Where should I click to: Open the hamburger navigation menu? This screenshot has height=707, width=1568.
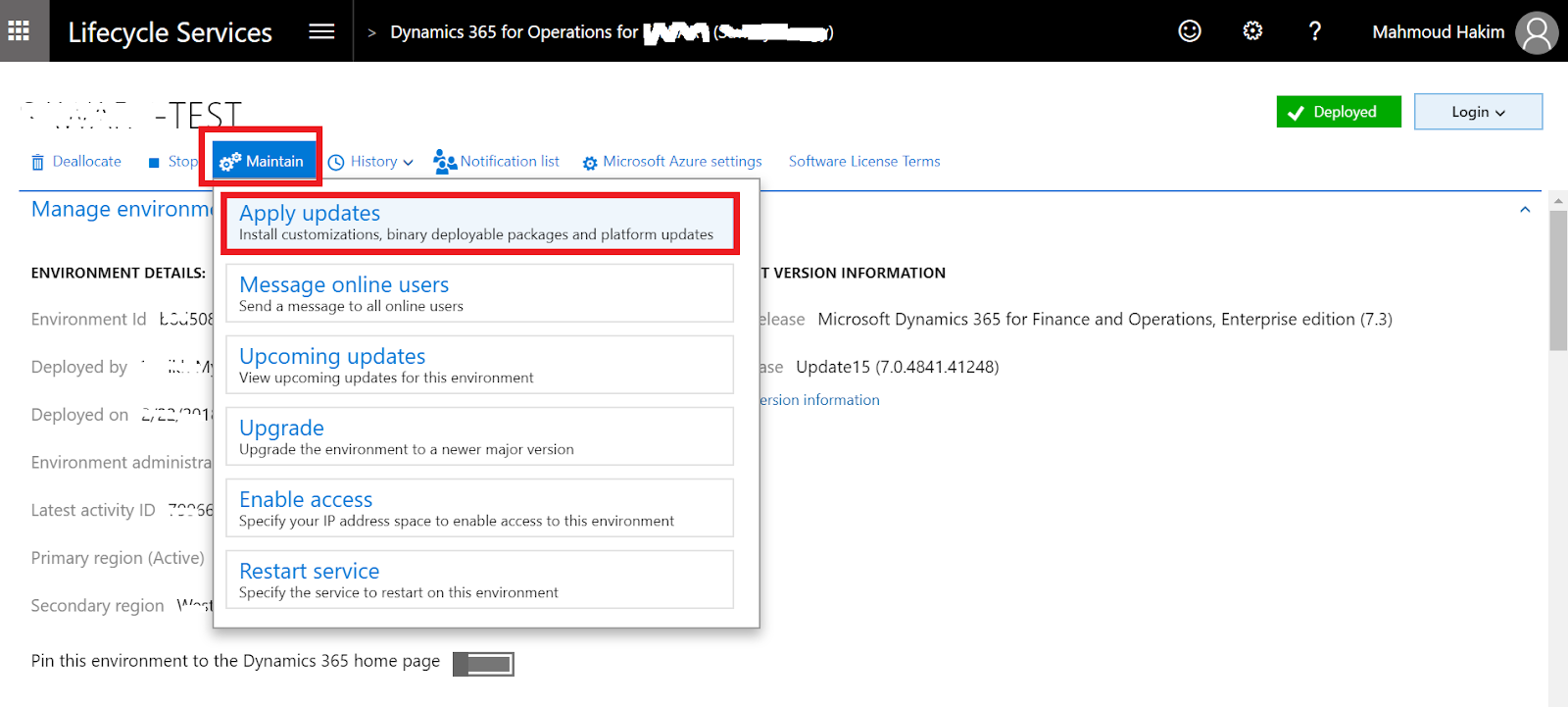[x=321, y=31]
